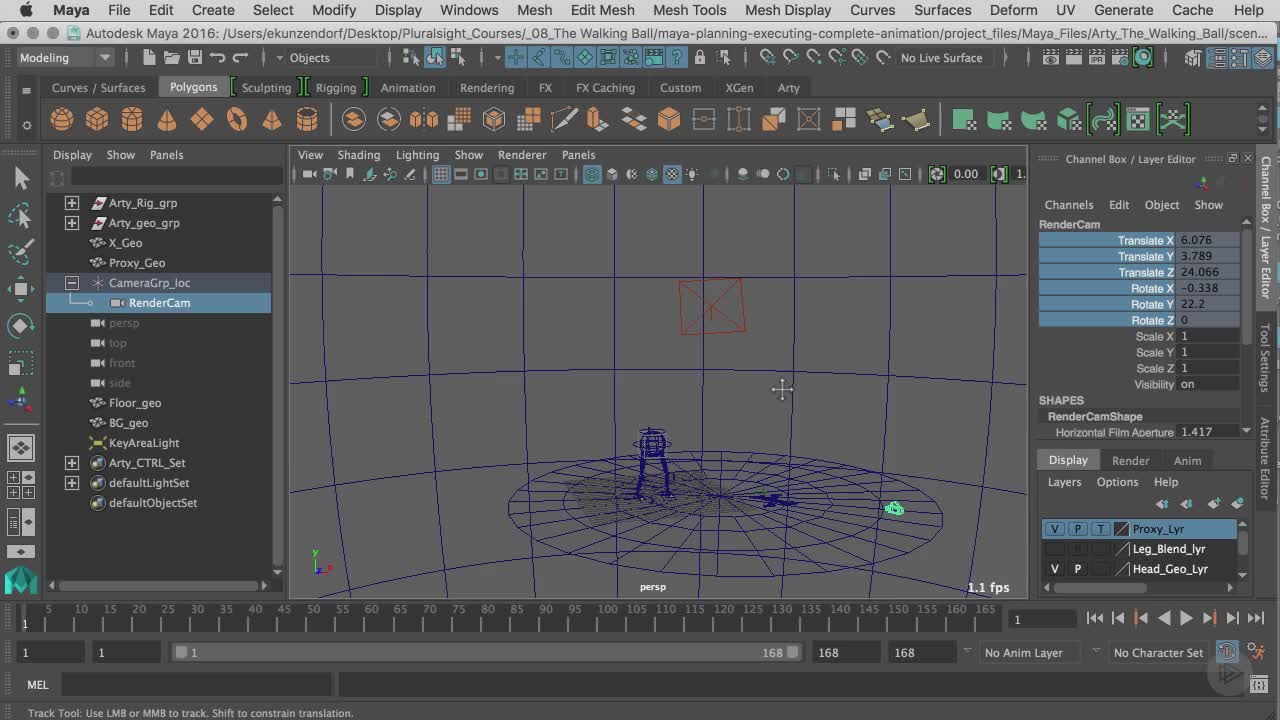The height and width of the screenshot is (720, 1280).
Task: Choose the Lasso select tool in toolbox
Action: point(21,215)
